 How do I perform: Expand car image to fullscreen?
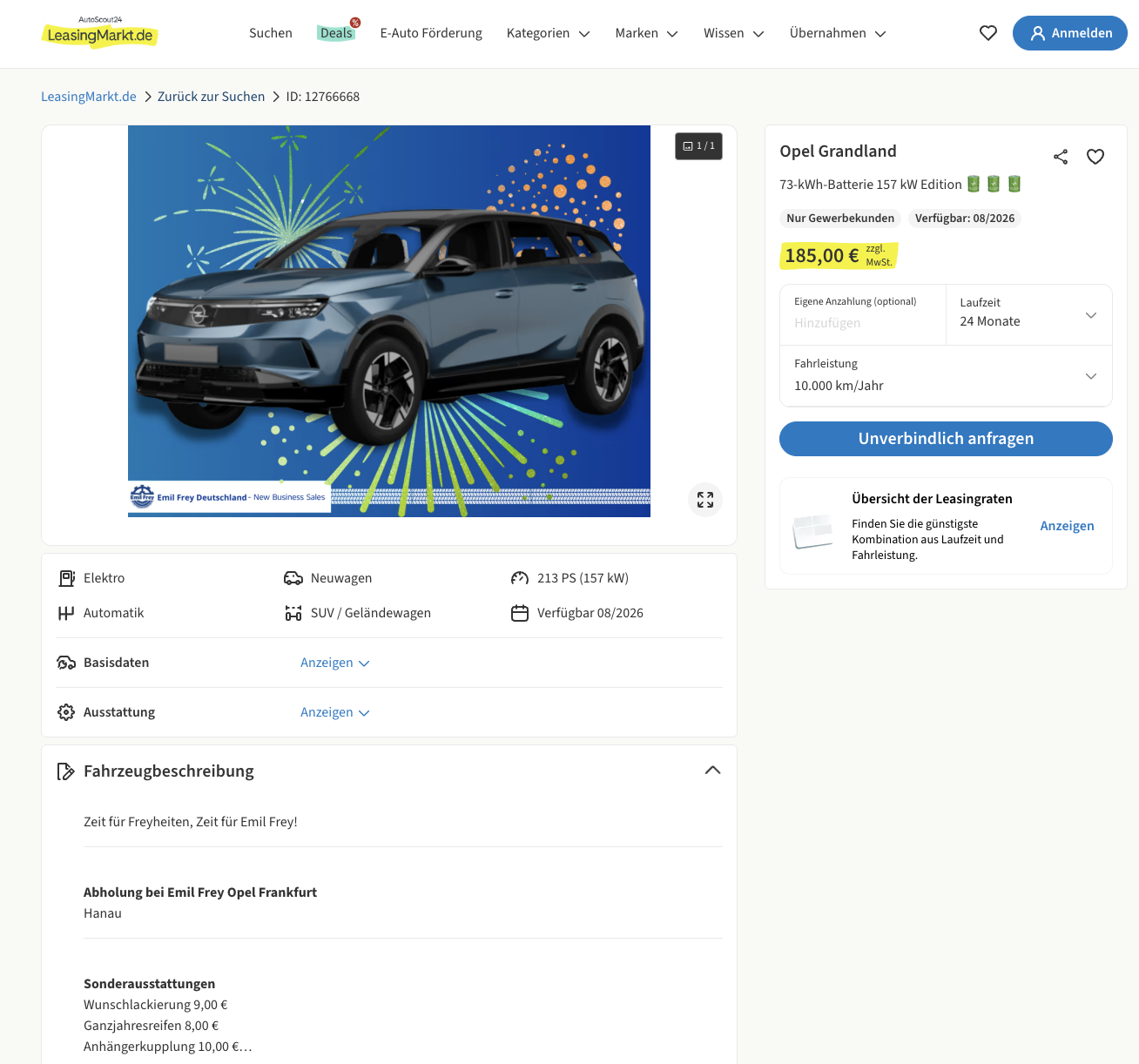[705, 500]
